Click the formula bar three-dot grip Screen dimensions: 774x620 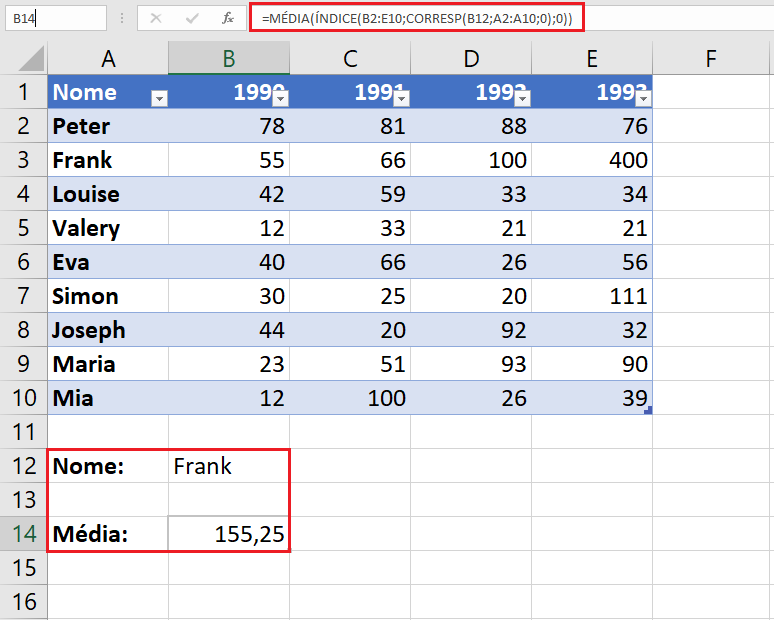pyautogui.click(x=121, y=19)
